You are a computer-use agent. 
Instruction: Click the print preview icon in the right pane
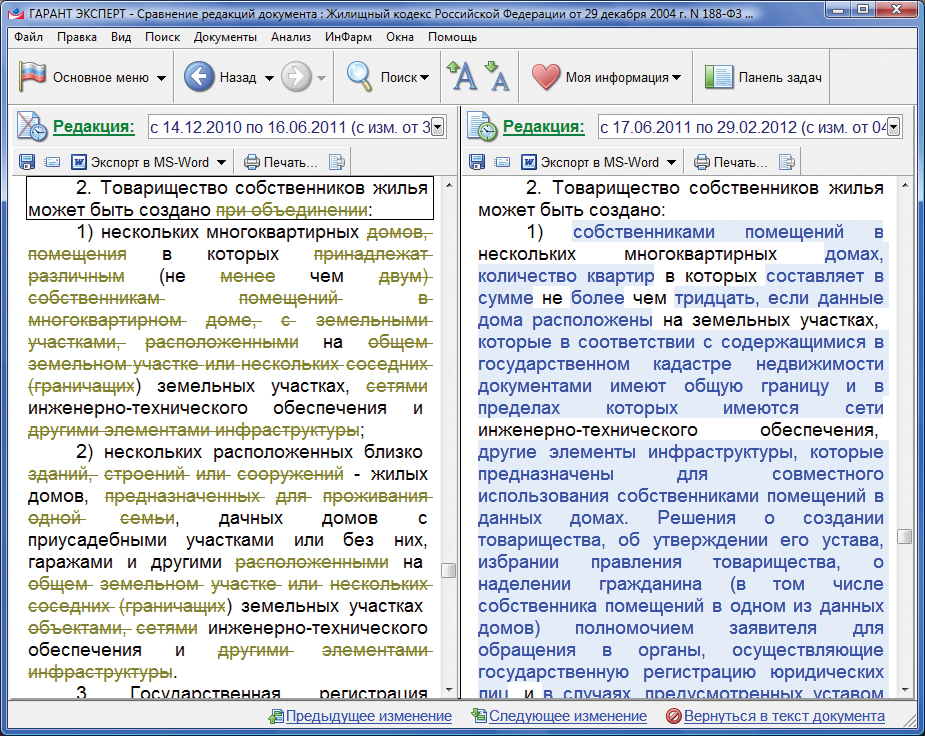[787, 162]
